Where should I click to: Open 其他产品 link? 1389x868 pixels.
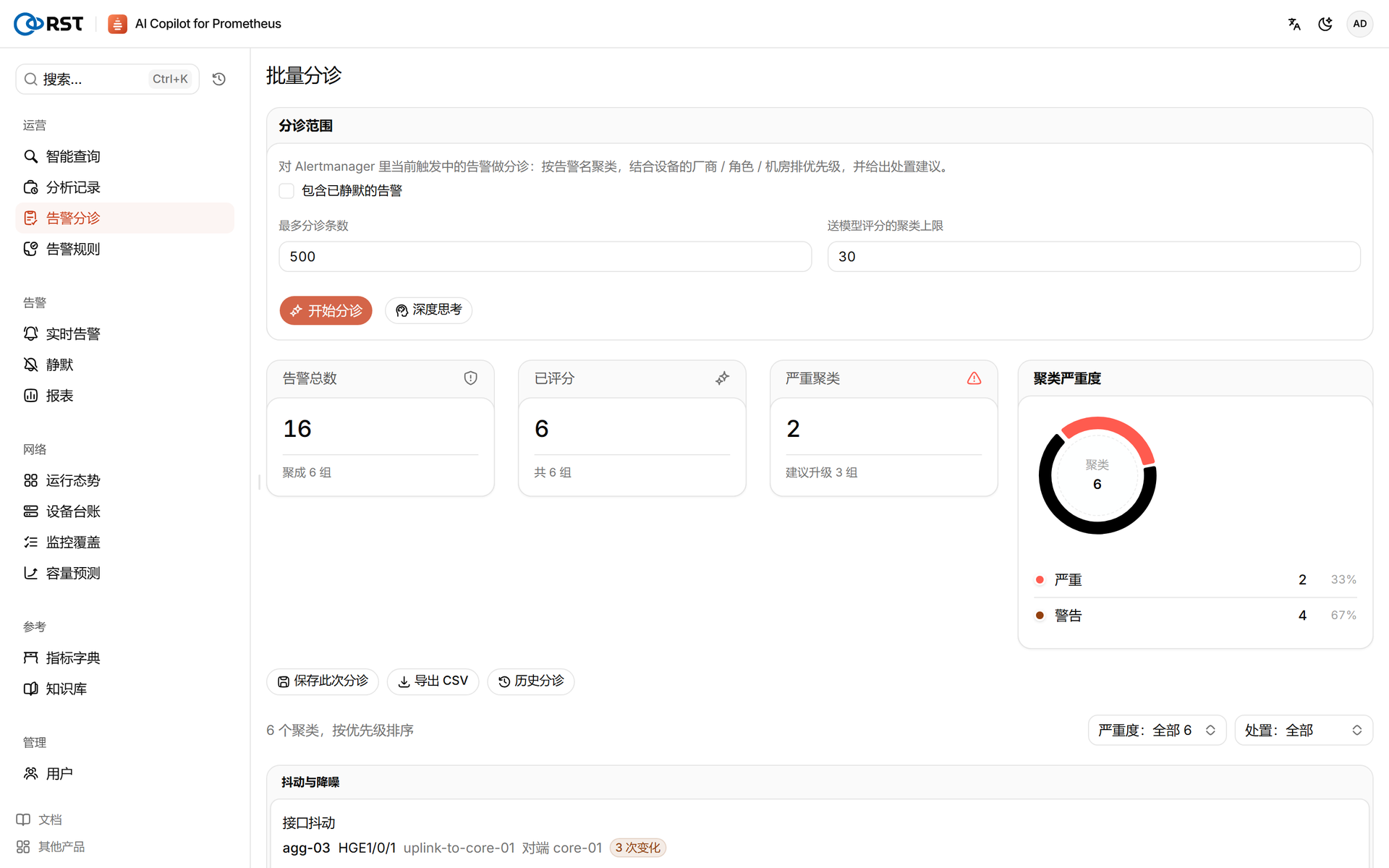(x=51, y=846)
